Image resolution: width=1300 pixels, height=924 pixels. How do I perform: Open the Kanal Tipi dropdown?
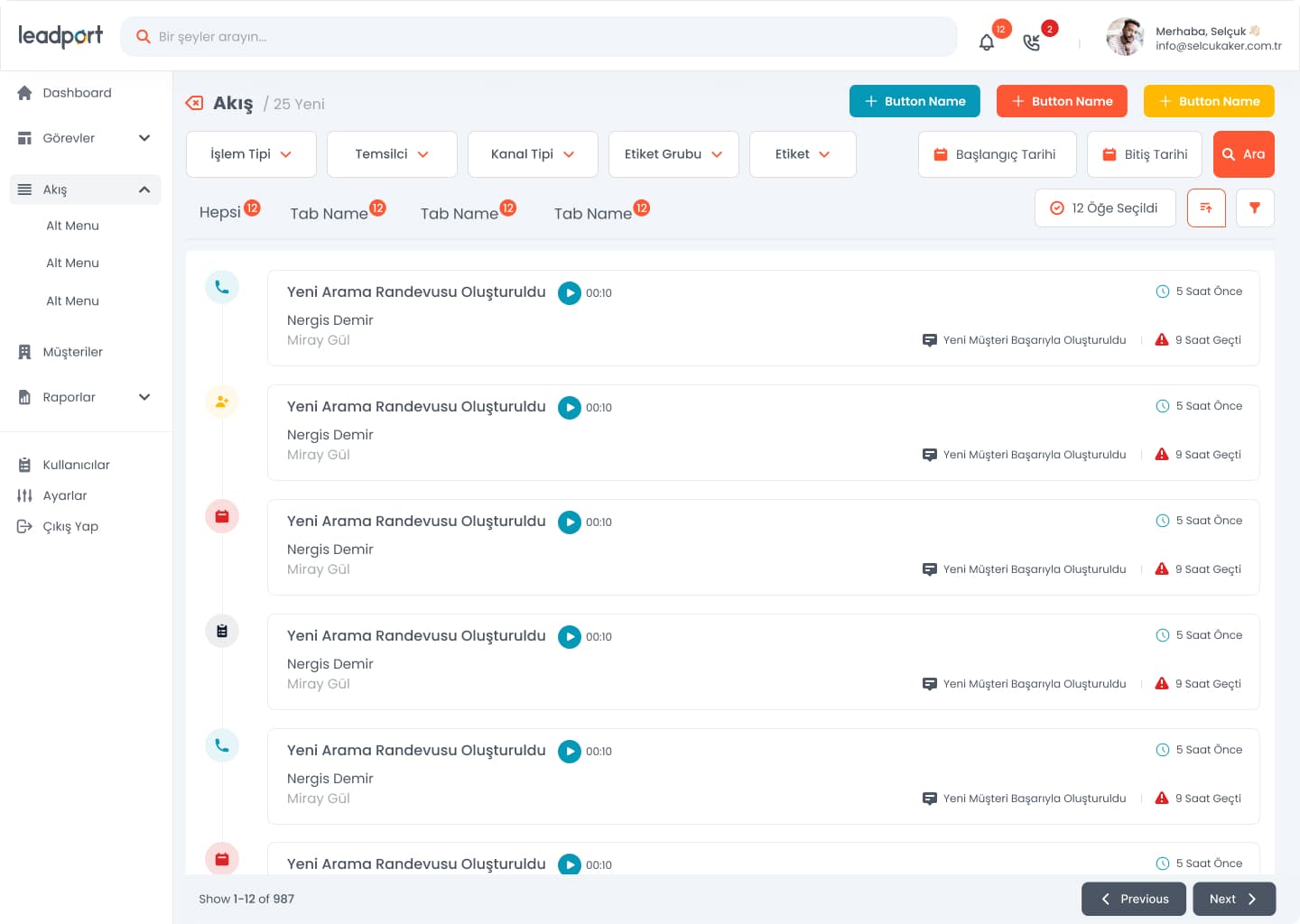click(533, 154)
